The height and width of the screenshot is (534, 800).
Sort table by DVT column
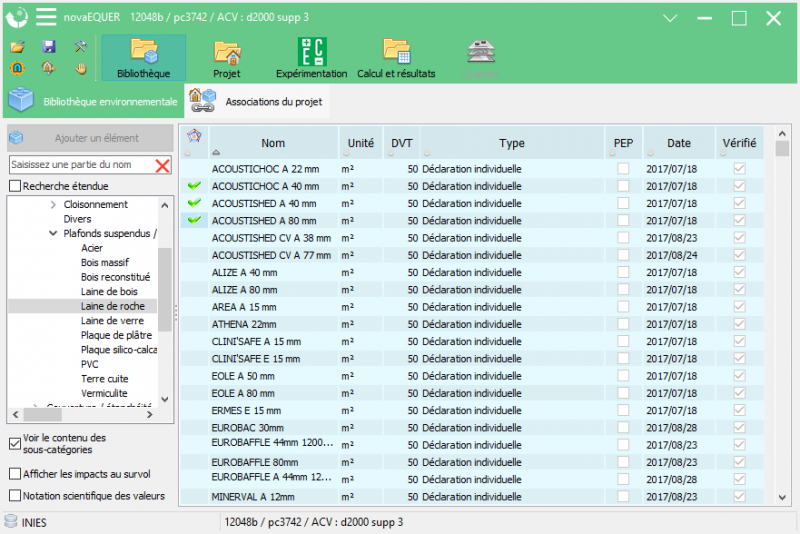[x=402, y=143]
